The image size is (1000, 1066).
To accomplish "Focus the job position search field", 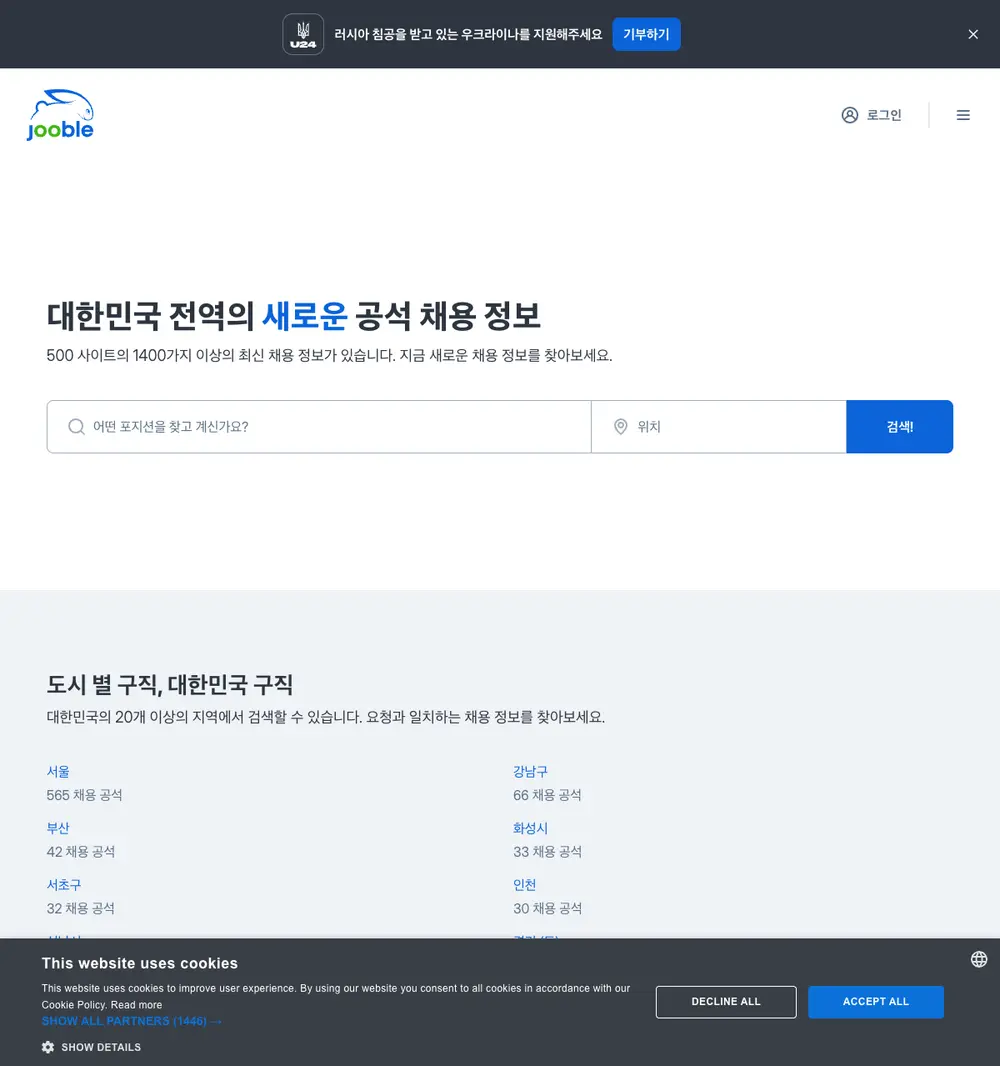I will point(319,426).
